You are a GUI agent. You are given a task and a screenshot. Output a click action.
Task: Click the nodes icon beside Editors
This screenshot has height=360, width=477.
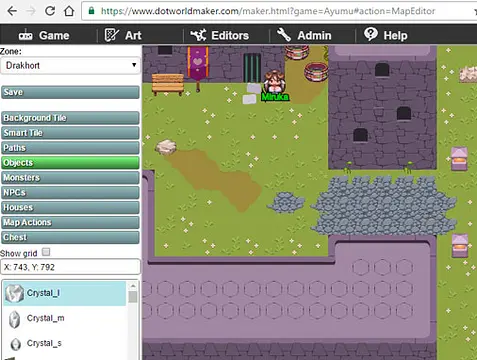coord(198,35)
